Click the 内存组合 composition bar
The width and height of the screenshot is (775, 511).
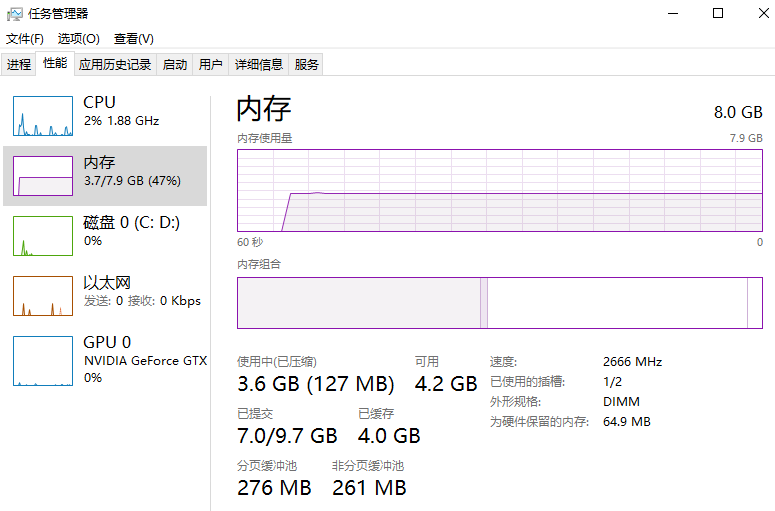point(499,303)
